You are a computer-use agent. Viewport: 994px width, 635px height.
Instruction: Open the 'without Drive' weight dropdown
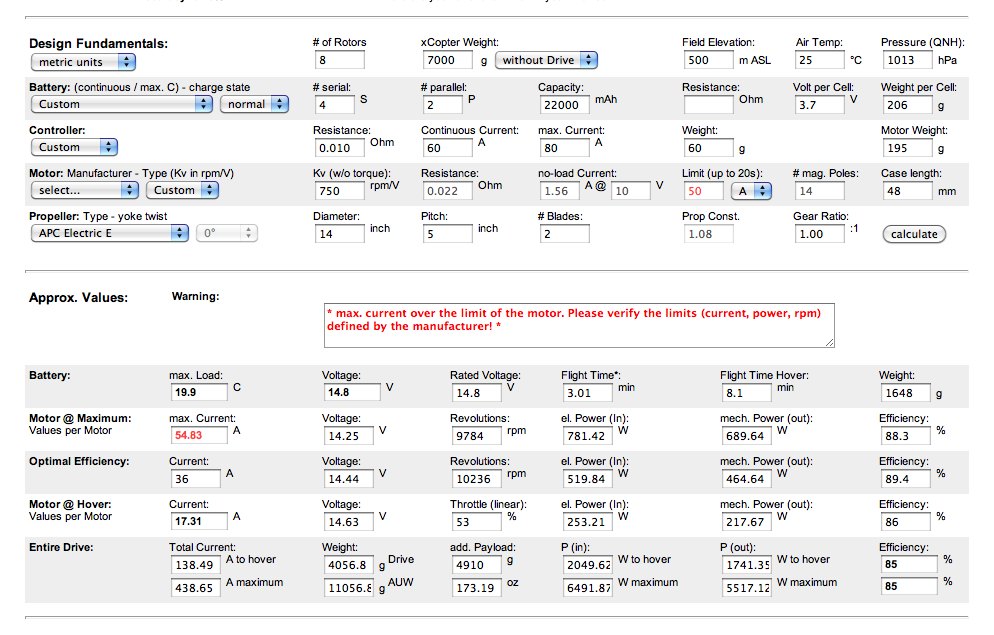[x=545, y=60]
